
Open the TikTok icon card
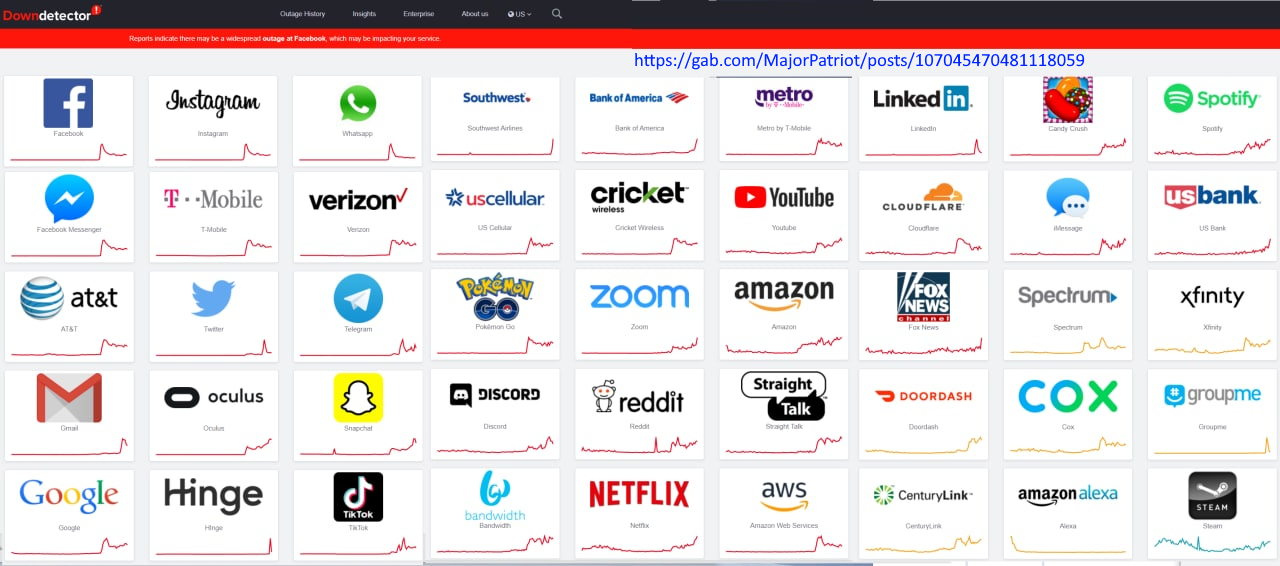[357, 514]
